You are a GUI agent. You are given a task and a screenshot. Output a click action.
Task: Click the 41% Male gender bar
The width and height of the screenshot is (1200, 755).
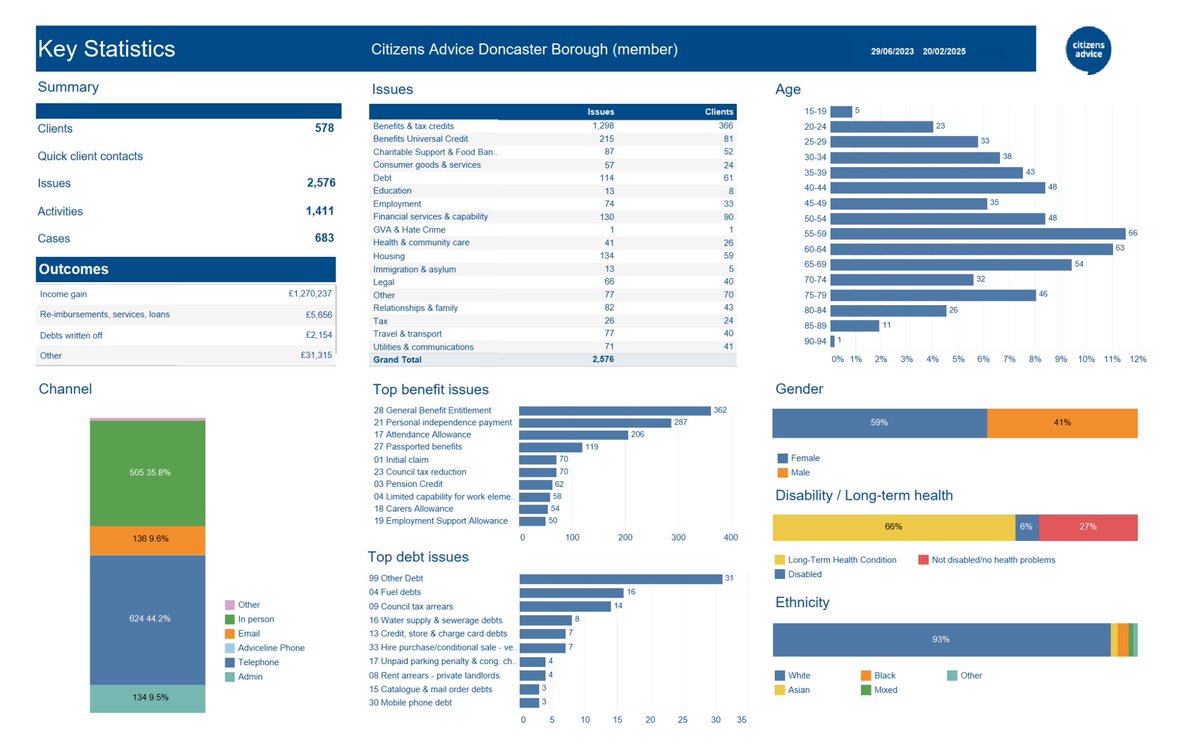pos(1062,423)
